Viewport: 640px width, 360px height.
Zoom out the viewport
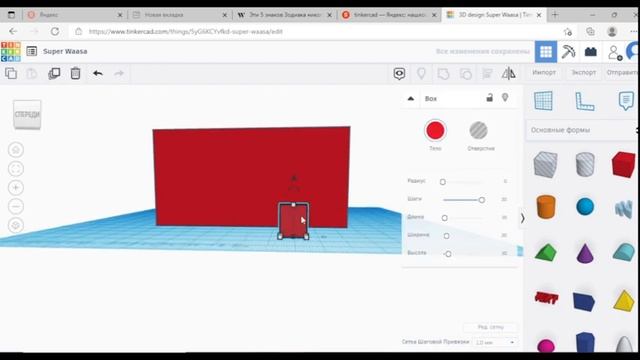(x=16, y=207)
